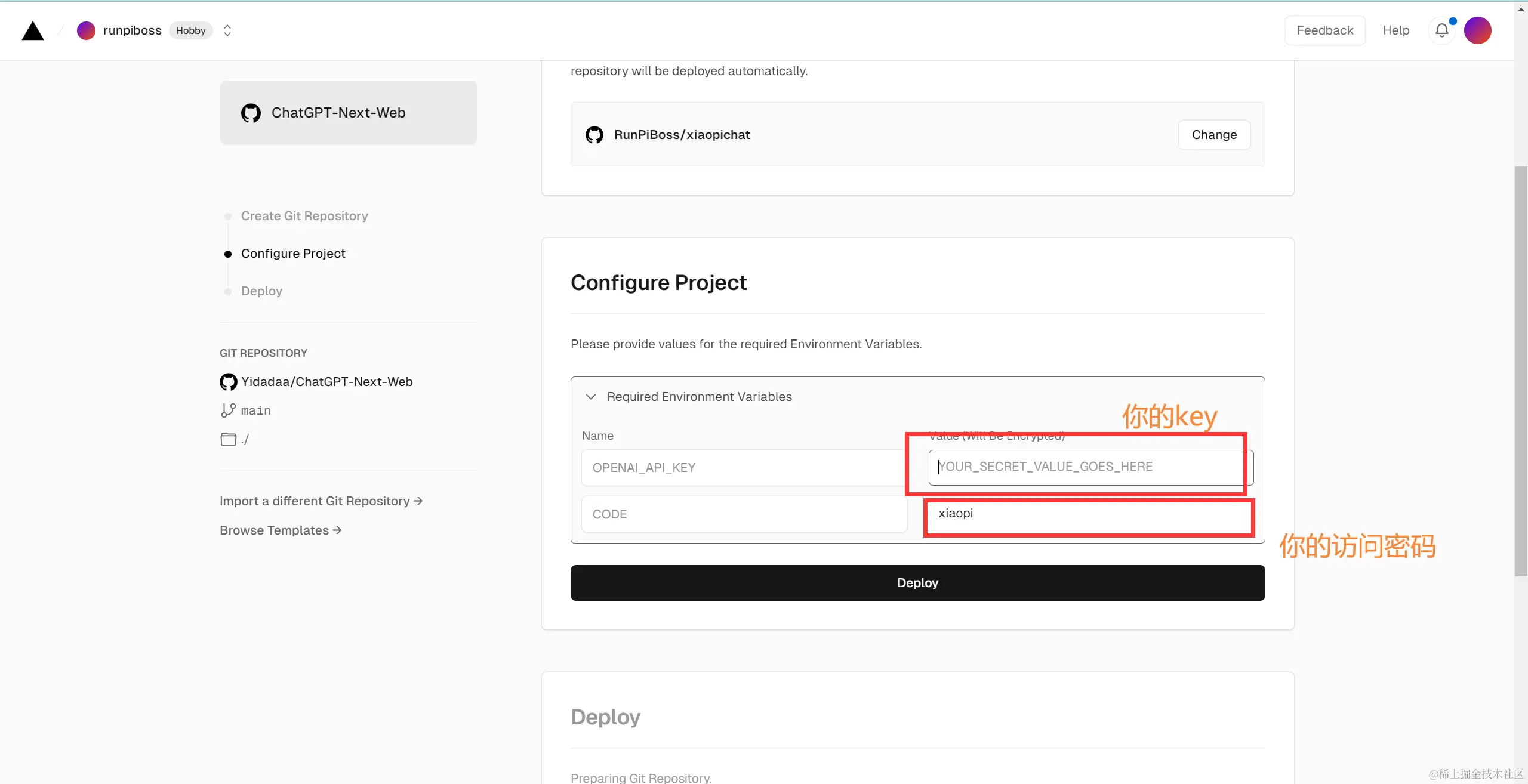The image size is (1528, 784).
Task: Click GitHub icon next to RunPiBoss/xiaopichat
Action: click(x=594, y=135)
